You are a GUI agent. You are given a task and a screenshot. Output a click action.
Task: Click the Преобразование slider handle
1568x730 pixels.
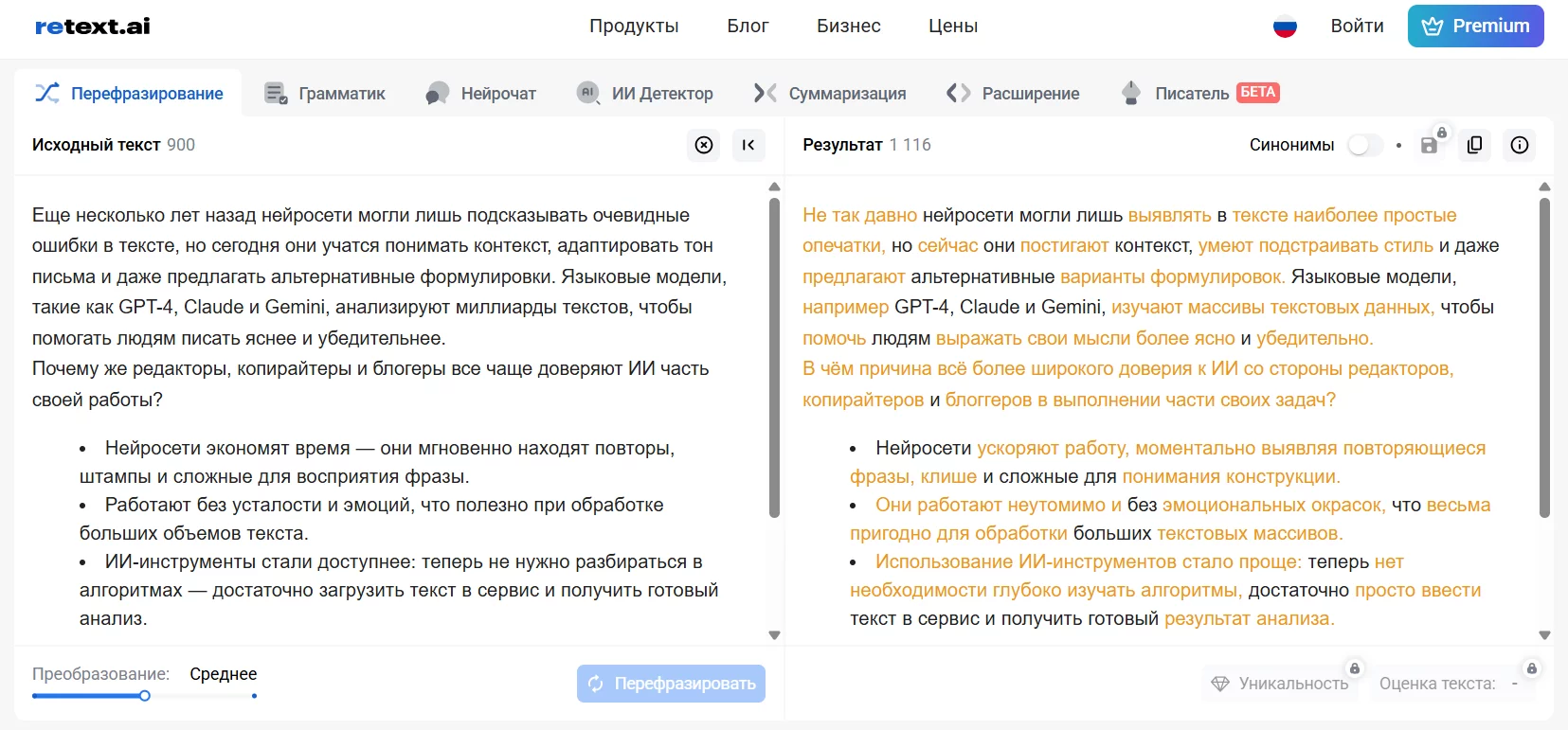click(145, 696)
